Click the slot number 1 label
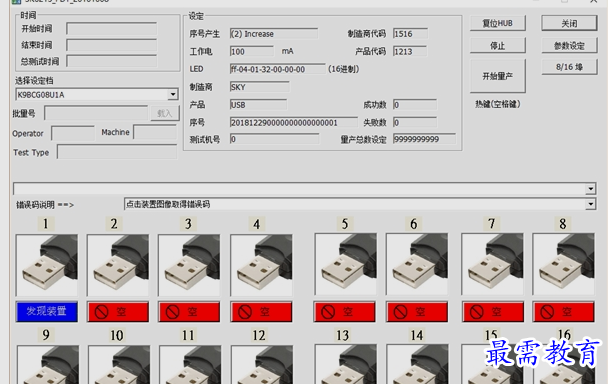608x384 pixels. (x=46, y=224)
